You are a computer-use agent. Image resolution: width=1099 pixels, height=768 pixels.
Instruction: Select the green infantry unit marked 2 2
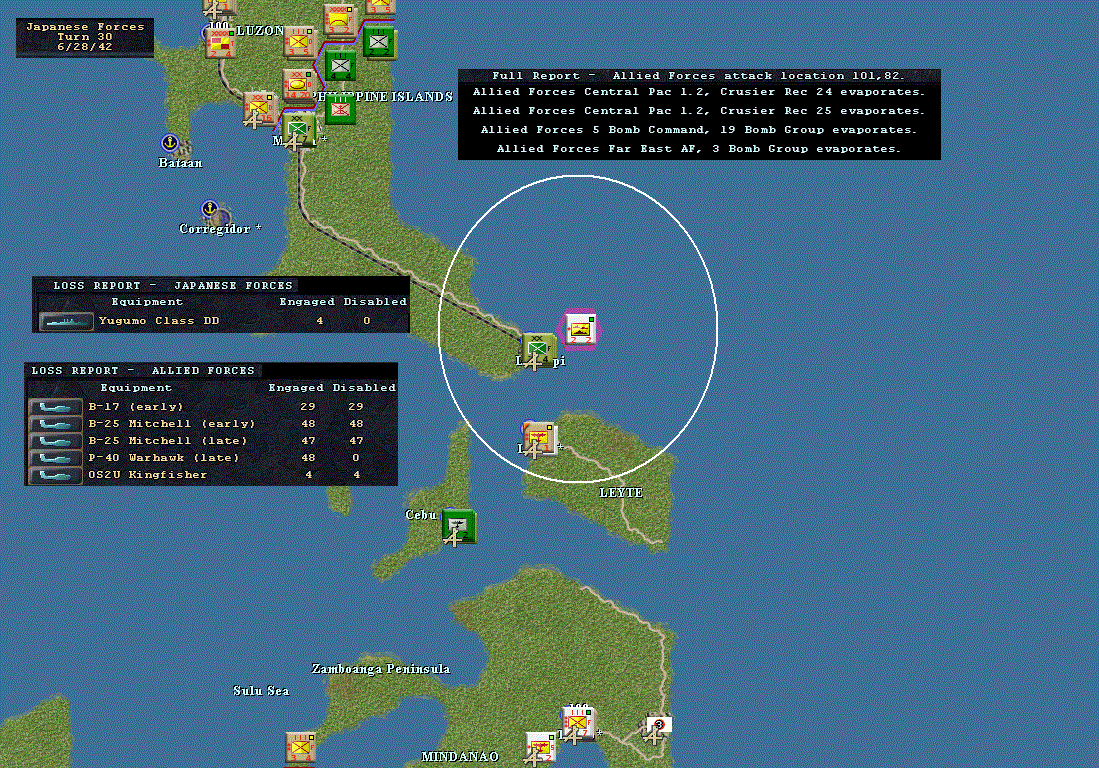(x=379, y=42)
